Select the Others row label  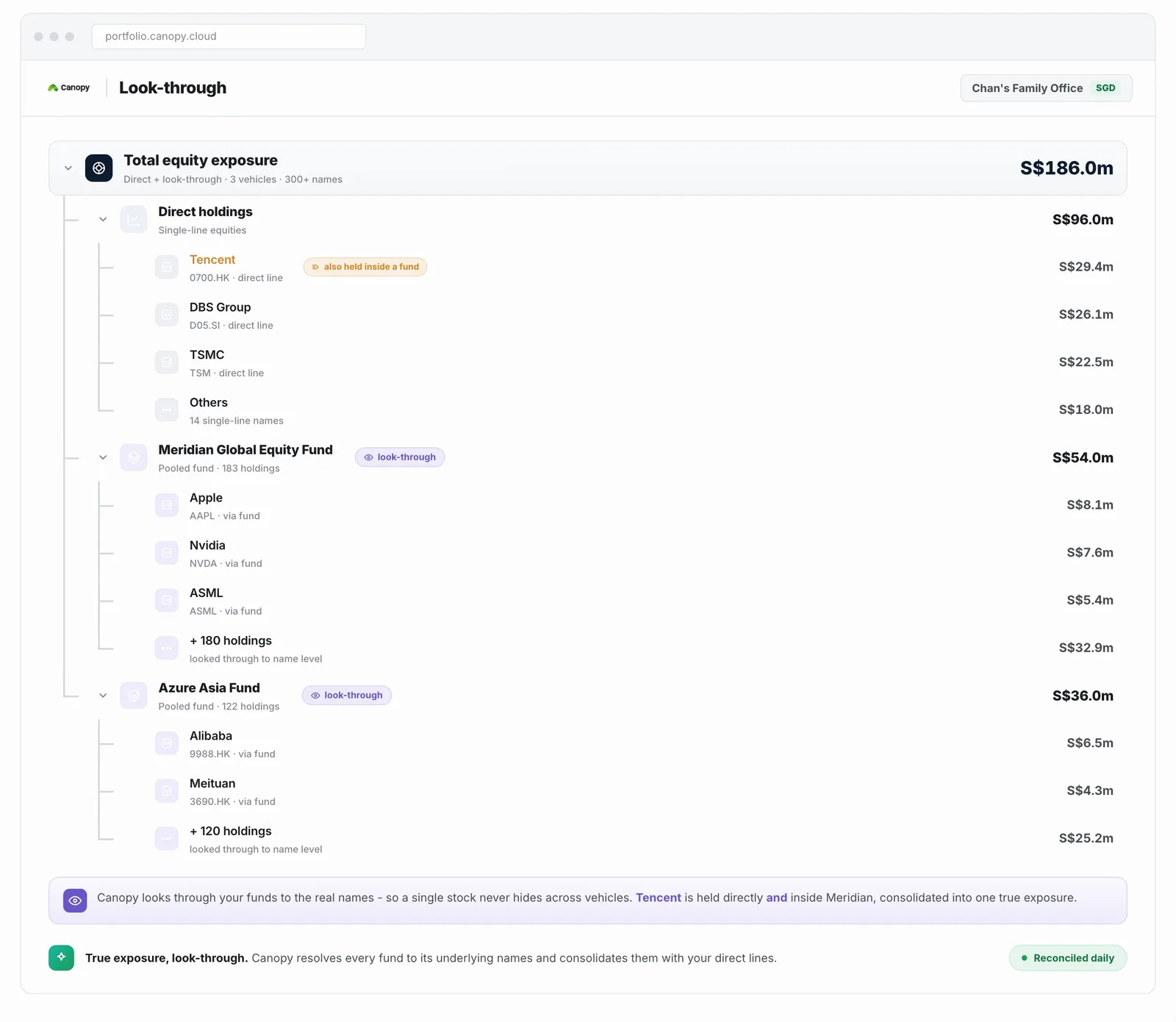209,402
